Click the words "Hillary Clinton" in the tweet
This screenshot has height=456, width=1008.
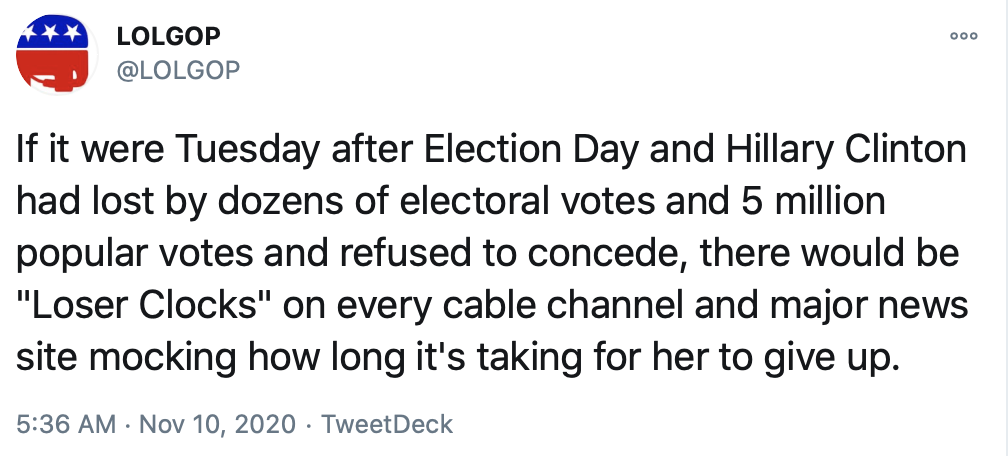pos(842,151)
